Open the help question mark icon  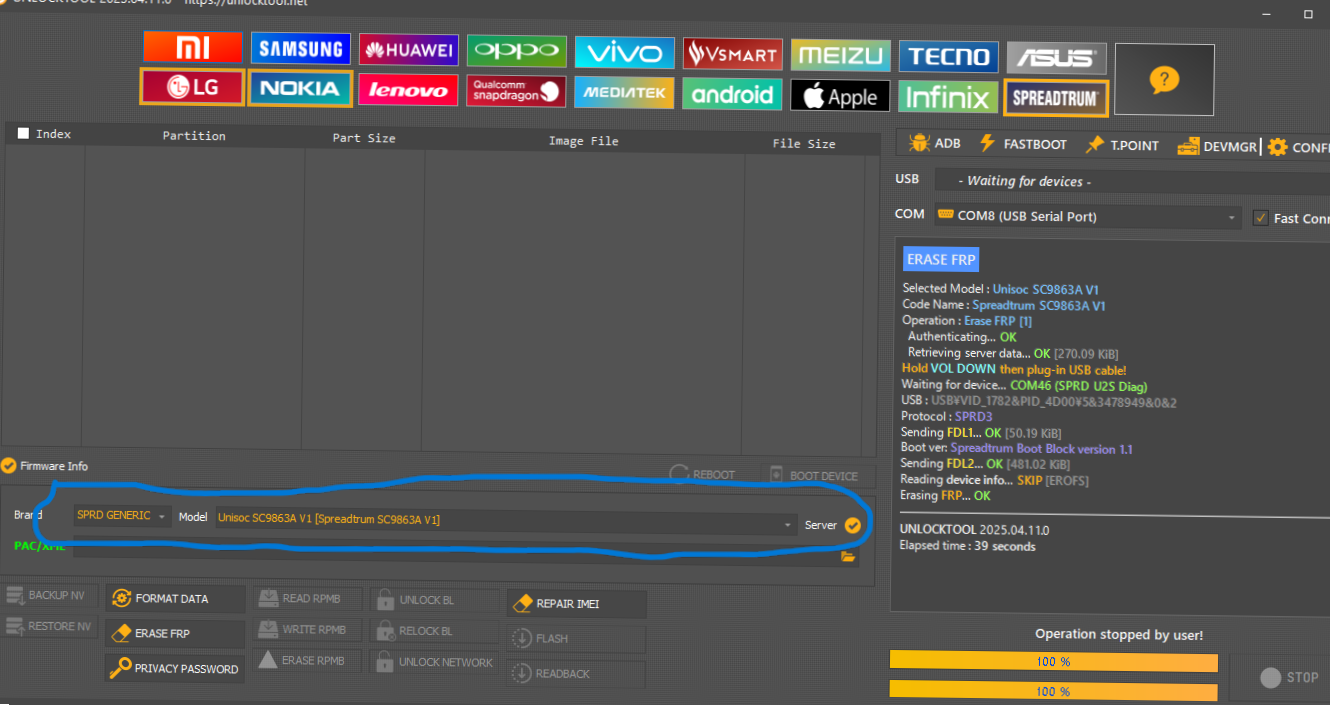[1164, 80]
